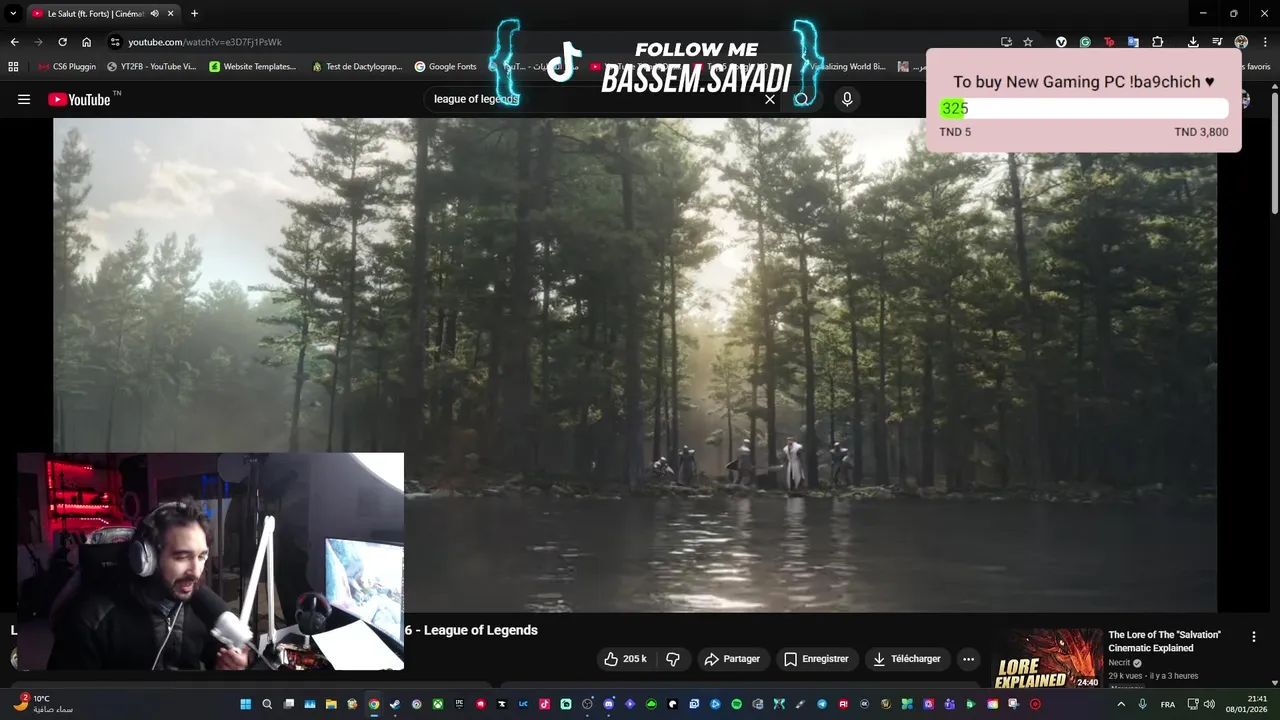Image resolution: width=1280 pixels, height=720 pixels.
Task: Open Website Templates bookmark
Action: point(252,67)
